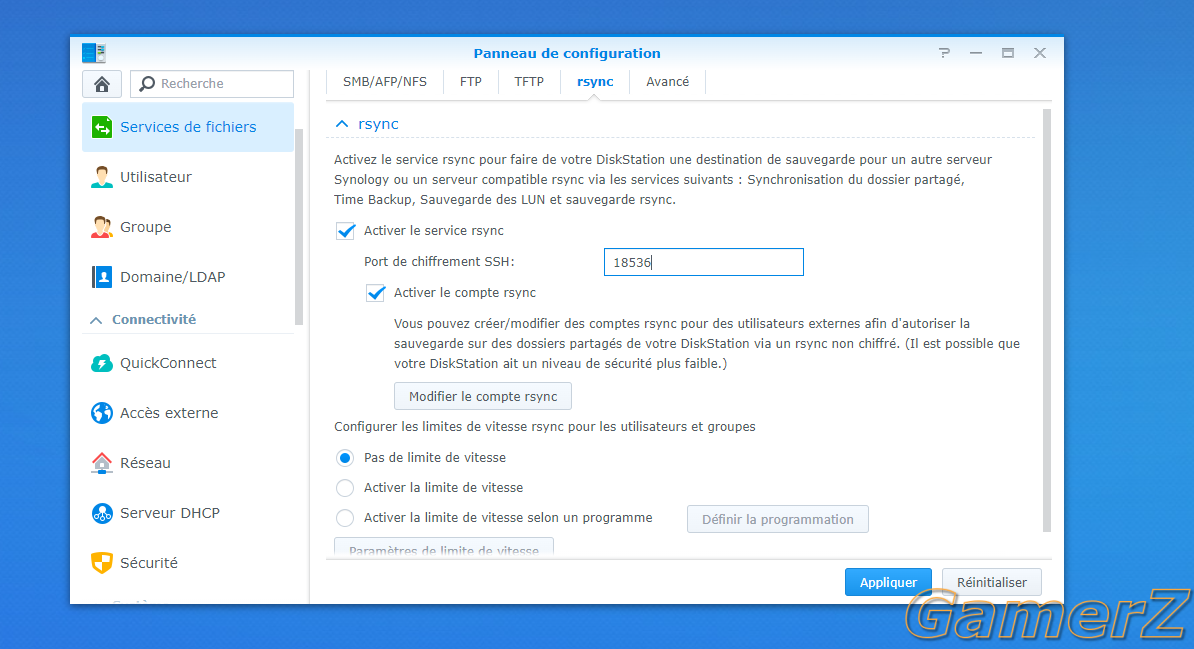The image size is (1194, 649).
Task: Click the Utilisateur user icon
Action: click(101, 177)
